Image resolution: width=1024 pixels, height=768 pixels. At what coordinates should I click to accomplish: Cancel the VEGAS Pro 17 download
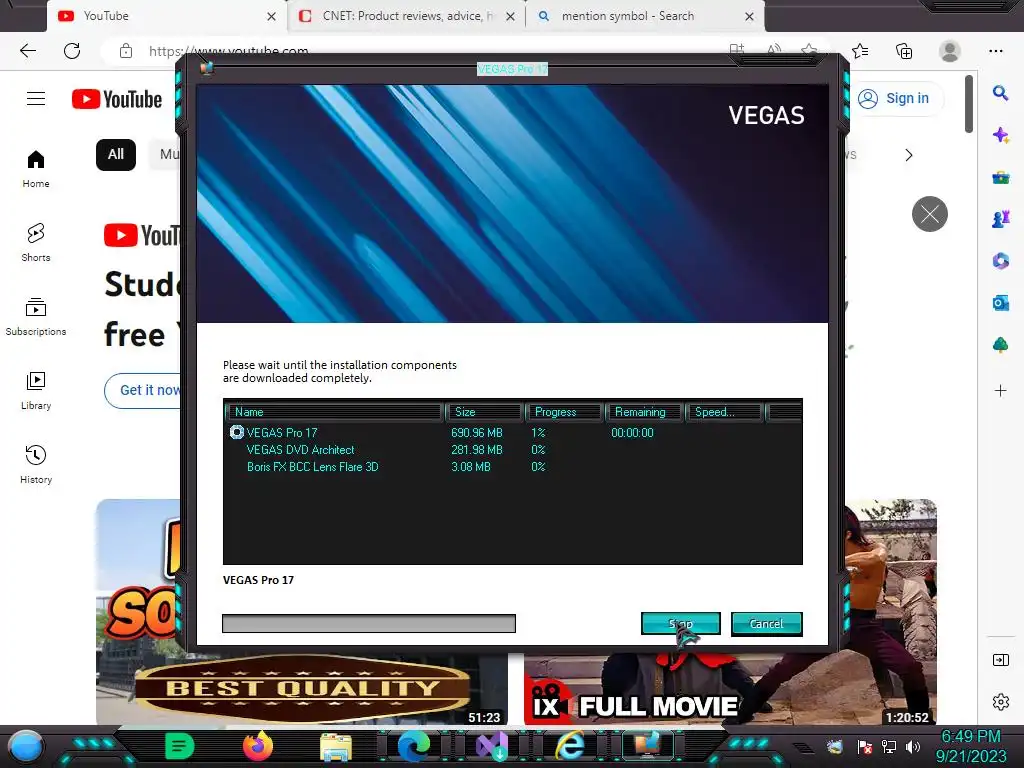767,624
